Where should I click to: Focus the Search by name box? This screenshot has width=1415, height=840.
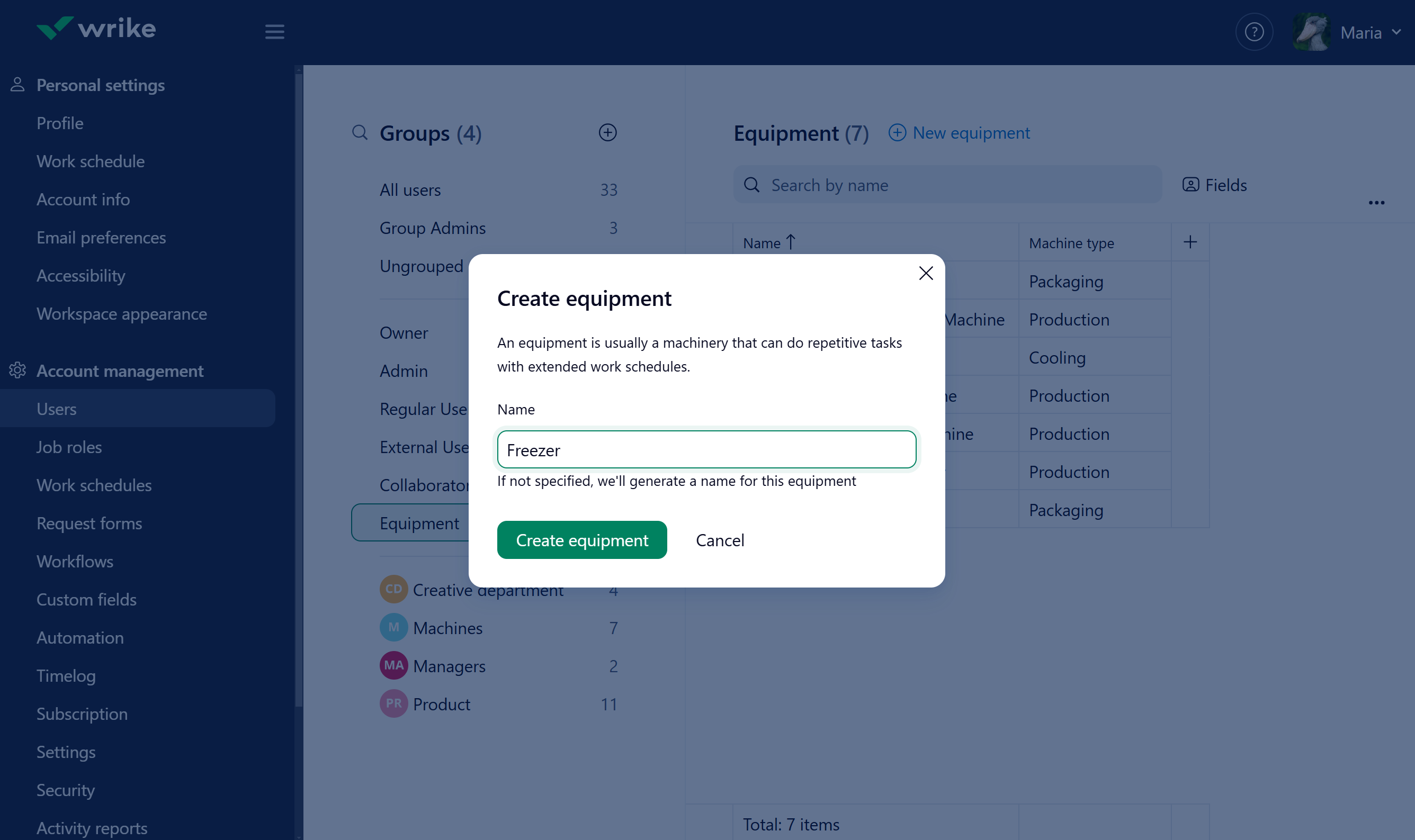coord(947,185)
